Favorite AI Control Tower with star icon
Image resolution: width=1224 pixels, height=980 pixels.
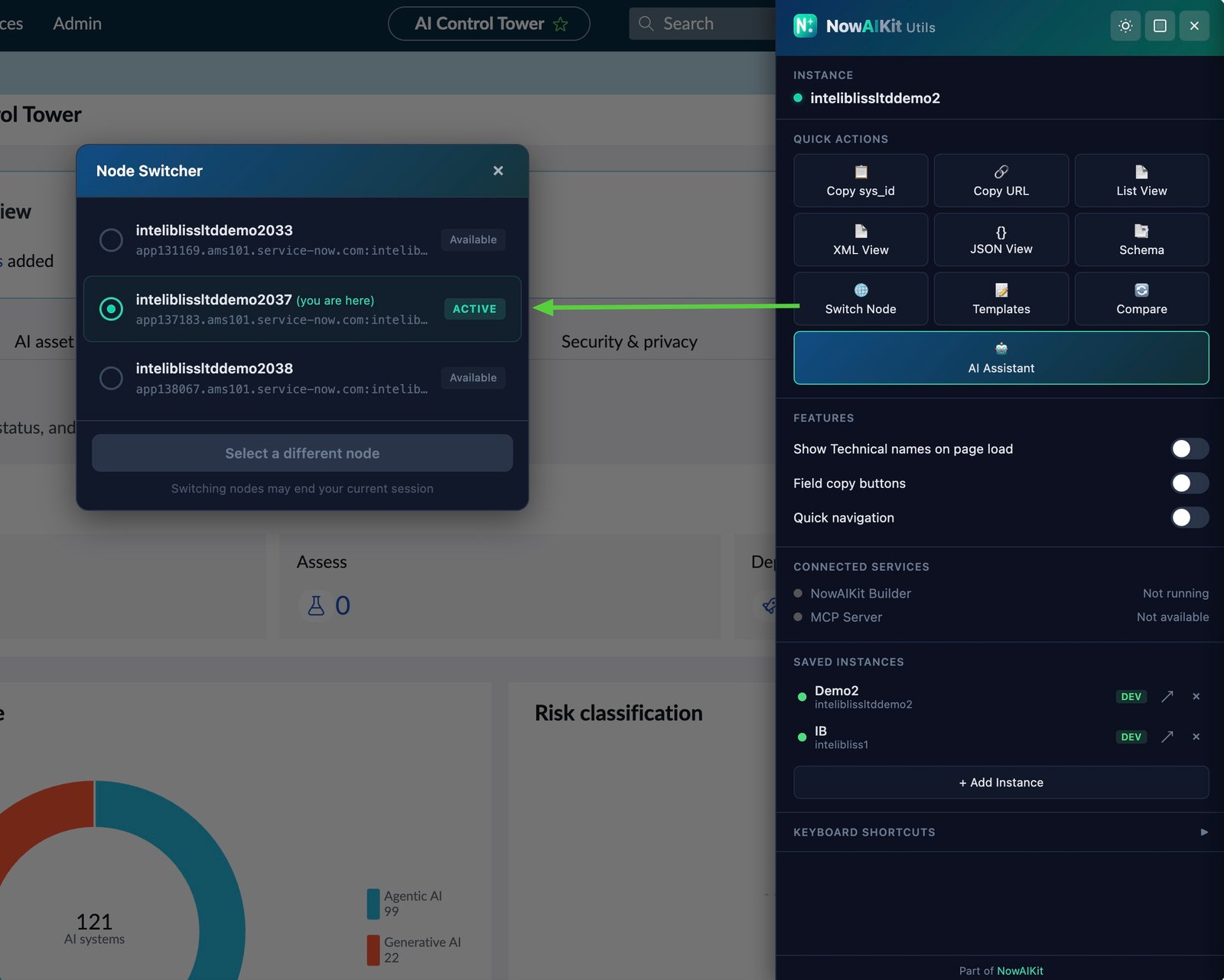(561, 24)
